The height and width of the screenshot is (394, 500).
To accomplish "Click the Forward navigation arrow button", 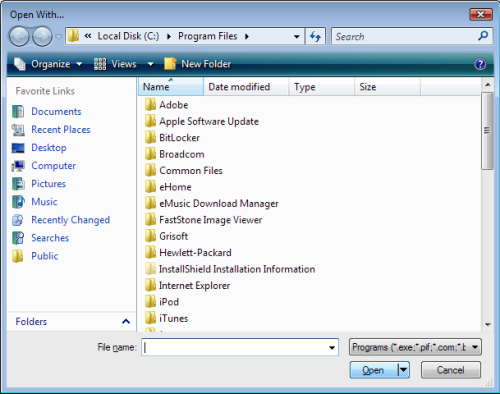I will [x=42, y=36].
